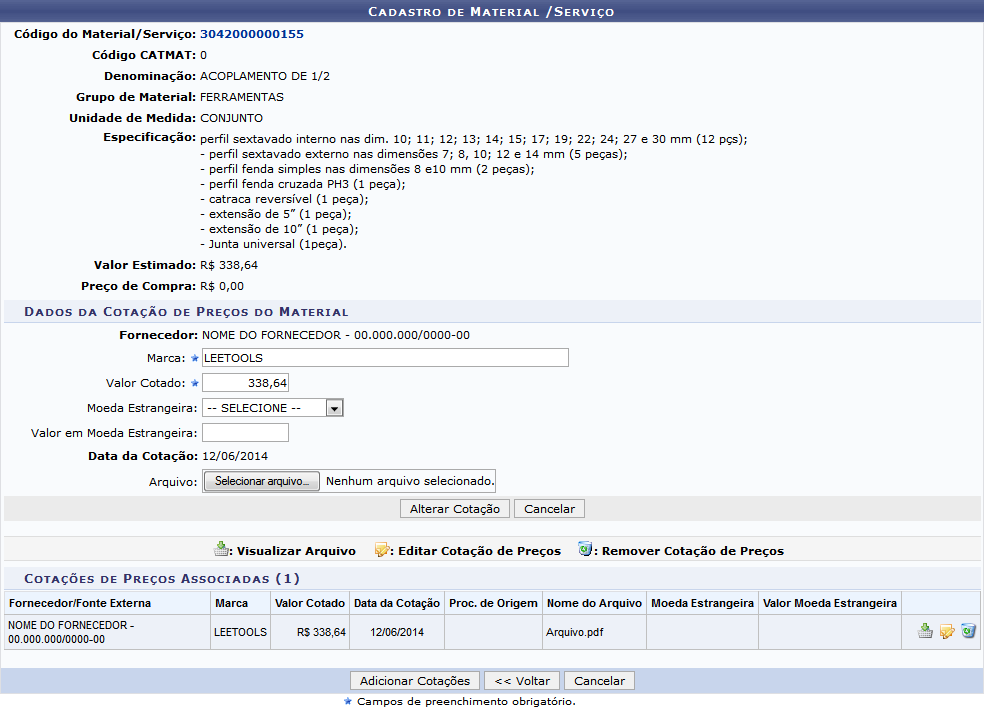
Task: Click the Marca field containing LEETOOLS
Action: click(385, 358)
